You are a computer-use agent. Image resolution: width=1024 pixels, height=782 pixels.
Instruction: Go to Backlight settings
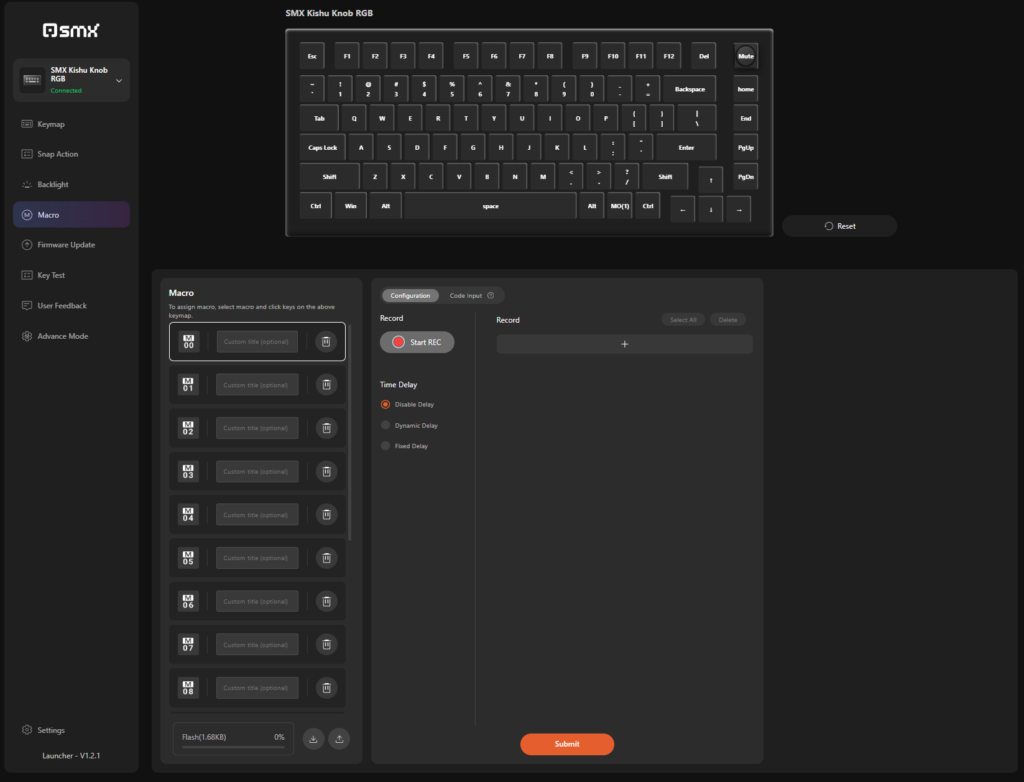(53, 185)
